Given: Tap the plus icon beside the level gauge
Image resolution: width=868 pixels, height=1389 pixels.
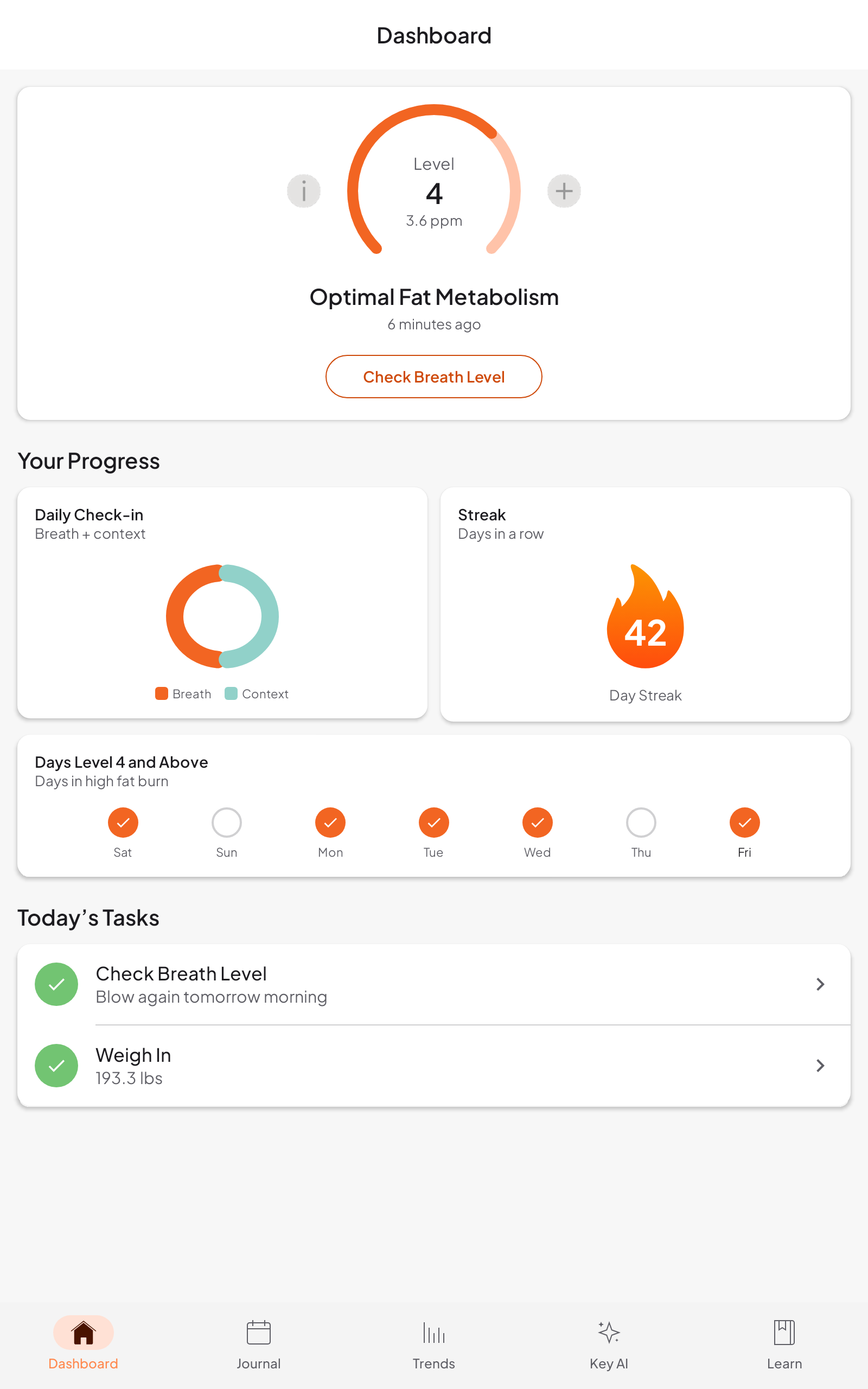Looking at the screenshot, I should (x=564, y=190).
